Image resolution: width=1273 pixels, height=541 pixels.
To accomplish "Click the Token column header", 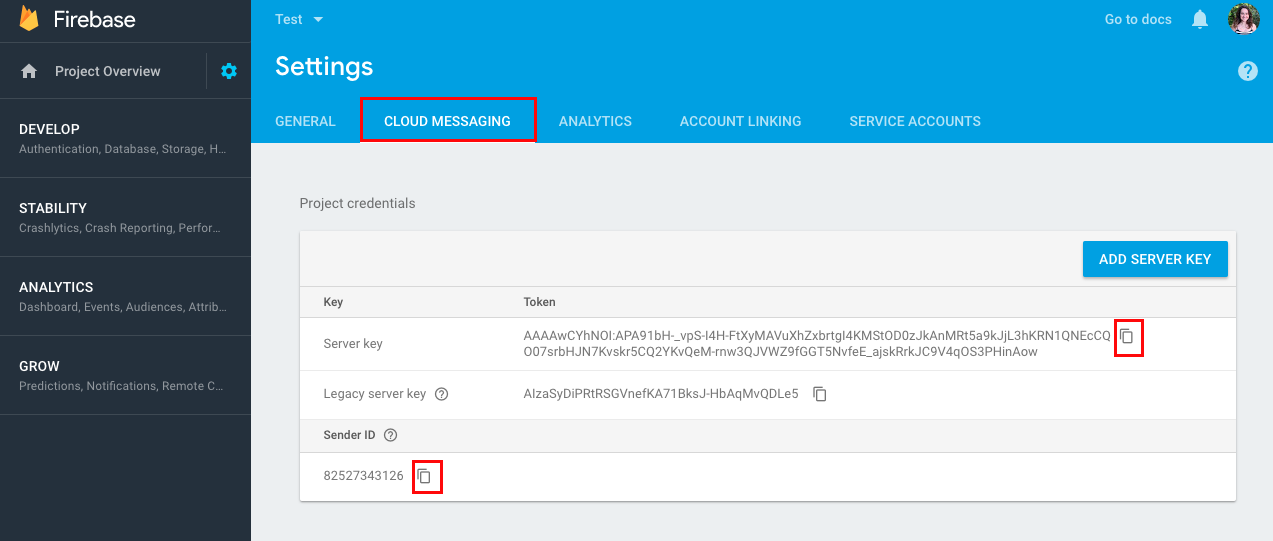I will [x=539, y=302].
